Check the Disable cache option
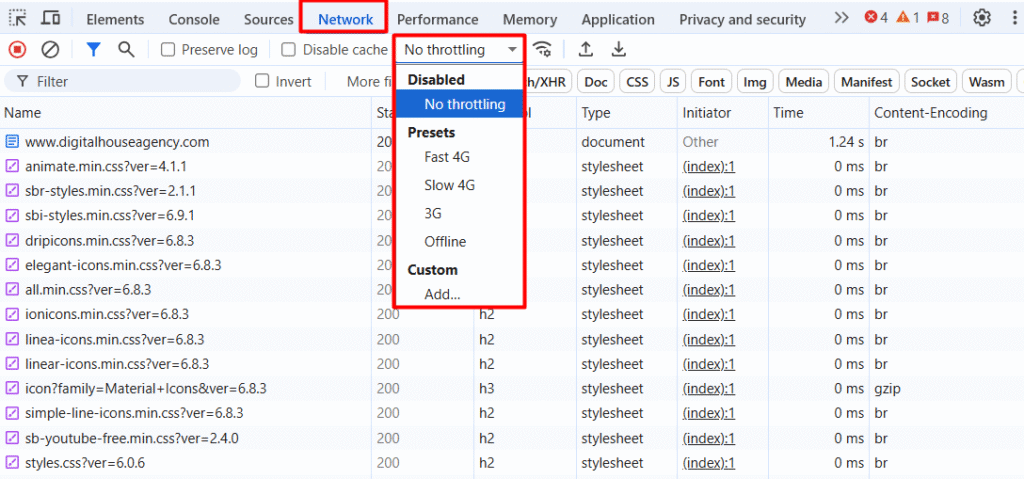 tap(288, 50)
